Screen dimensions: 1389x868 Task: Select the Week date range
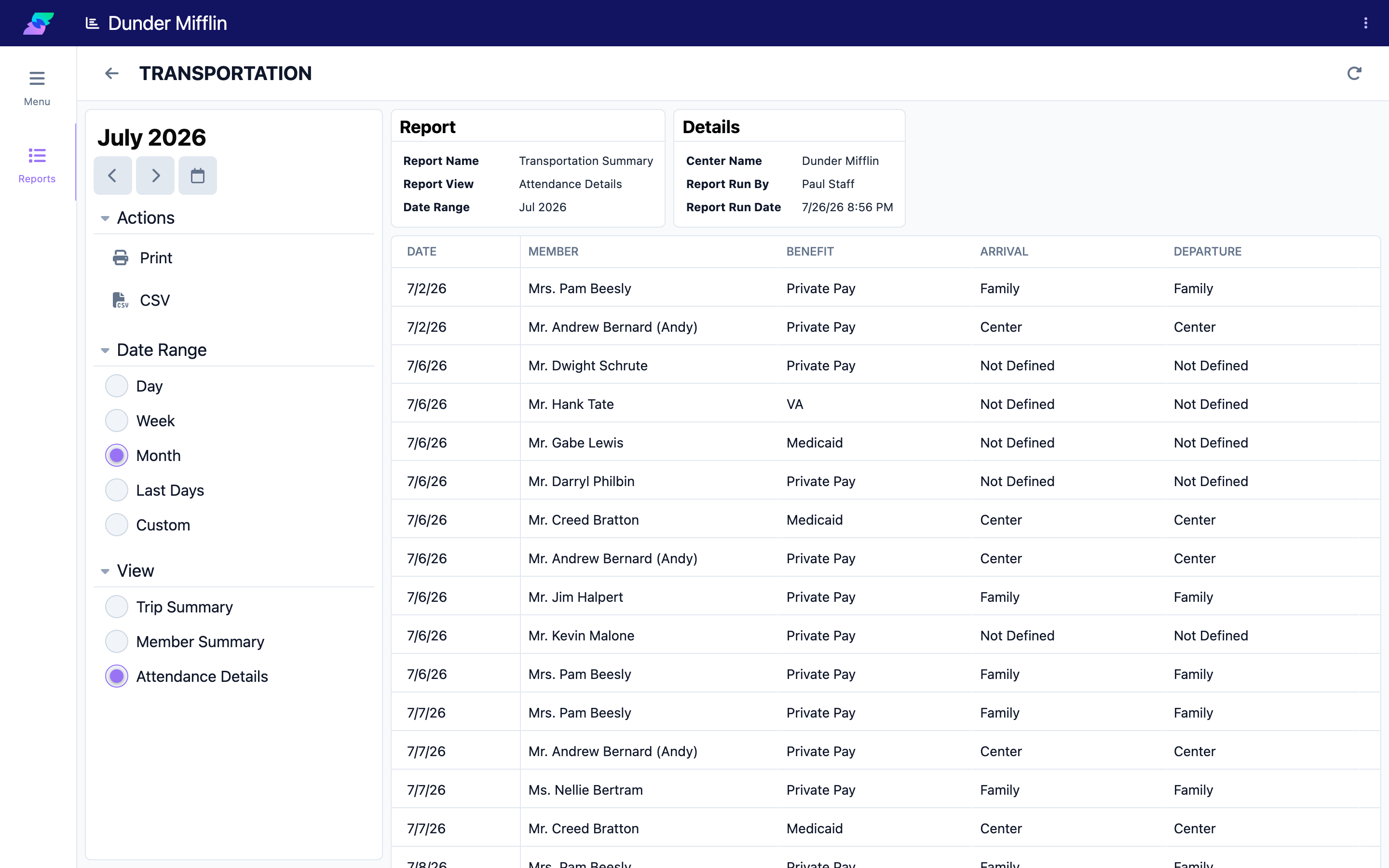[117, 421]
